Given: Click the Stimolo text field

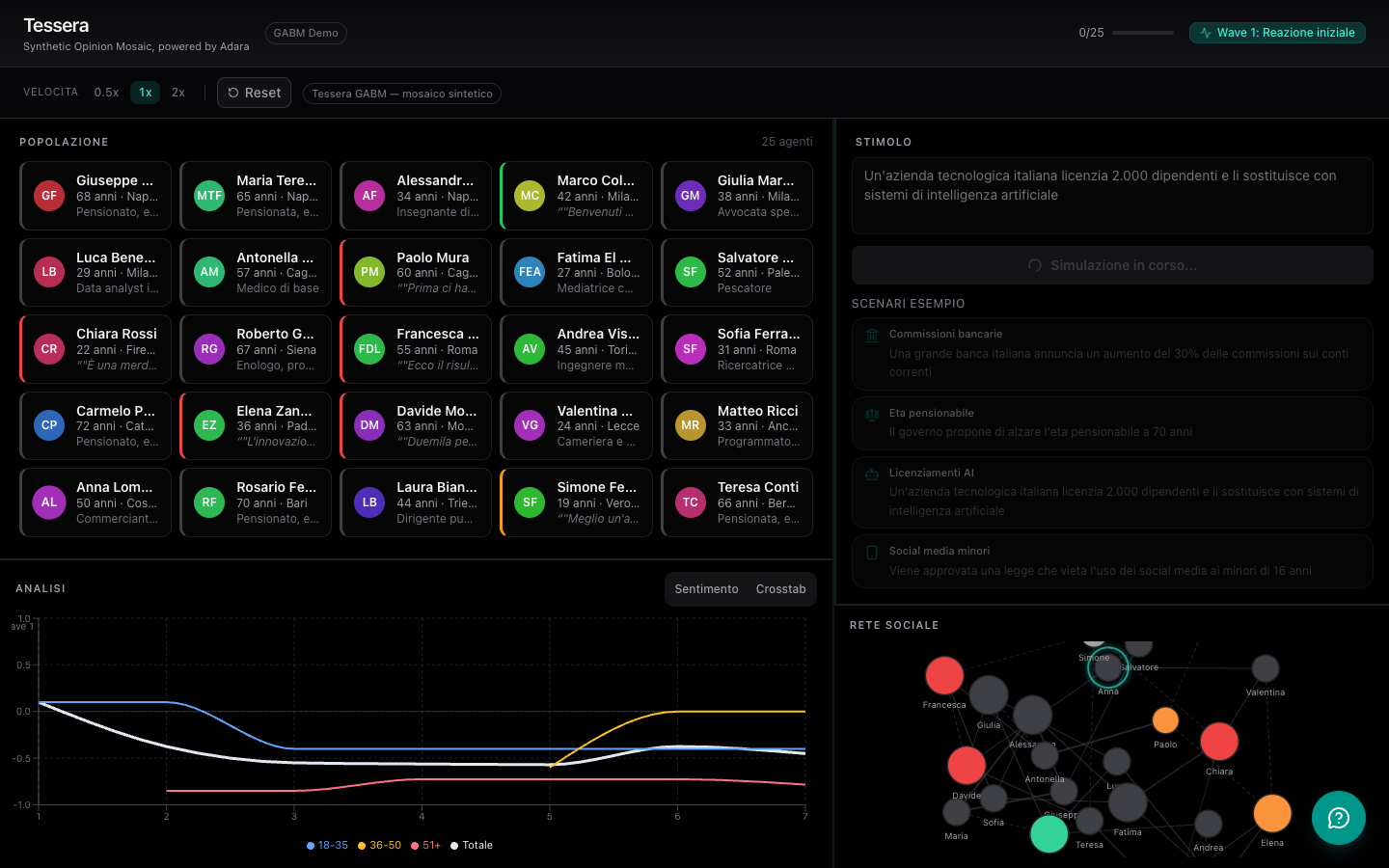Looking at the screenshot, I should point(1112,196).
